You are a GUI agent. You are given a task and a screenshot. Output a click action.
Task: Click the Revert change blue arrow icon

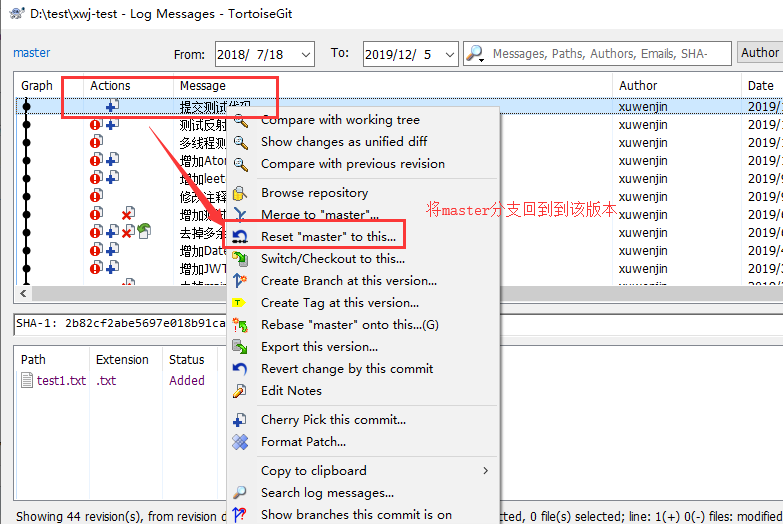pyautogui.click(x=240, y=369)
